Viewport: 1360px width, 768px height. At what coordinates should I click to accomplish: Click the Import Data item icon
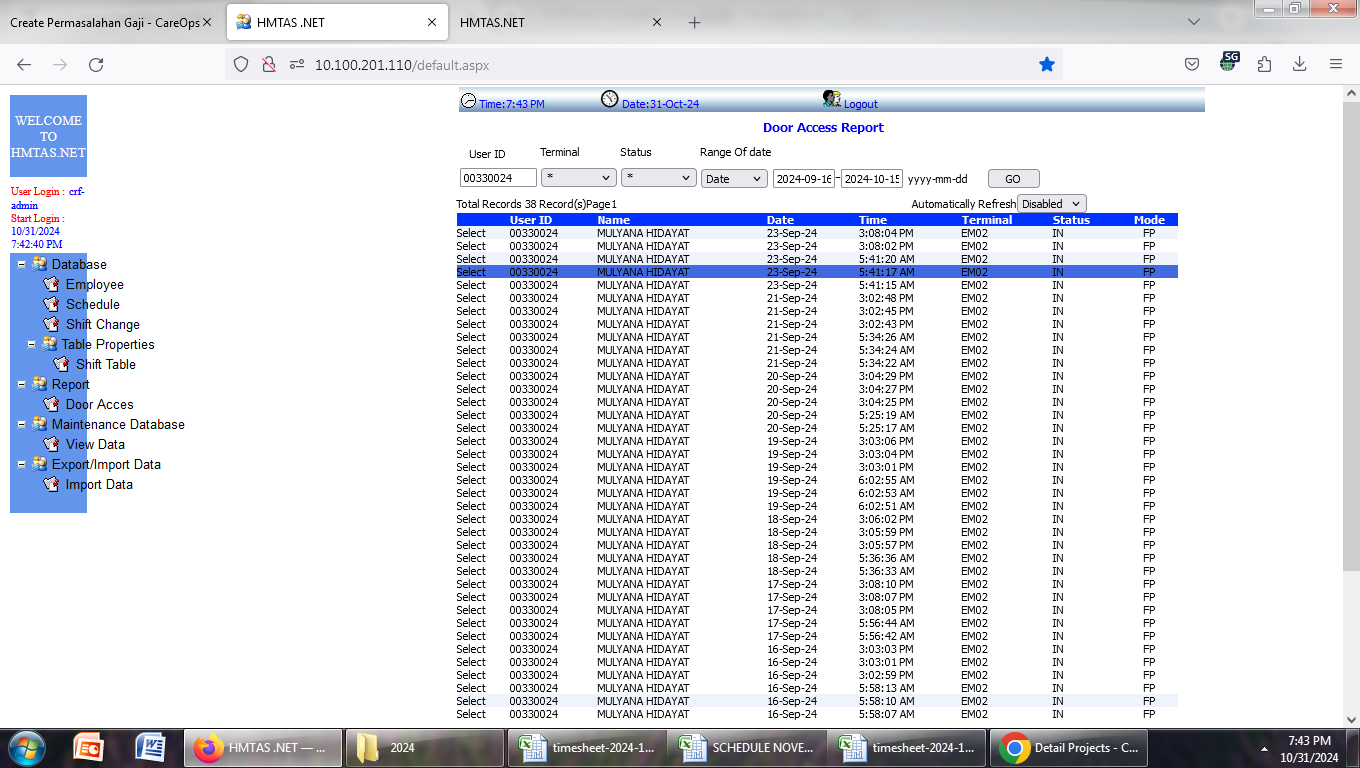coord(51,484)
